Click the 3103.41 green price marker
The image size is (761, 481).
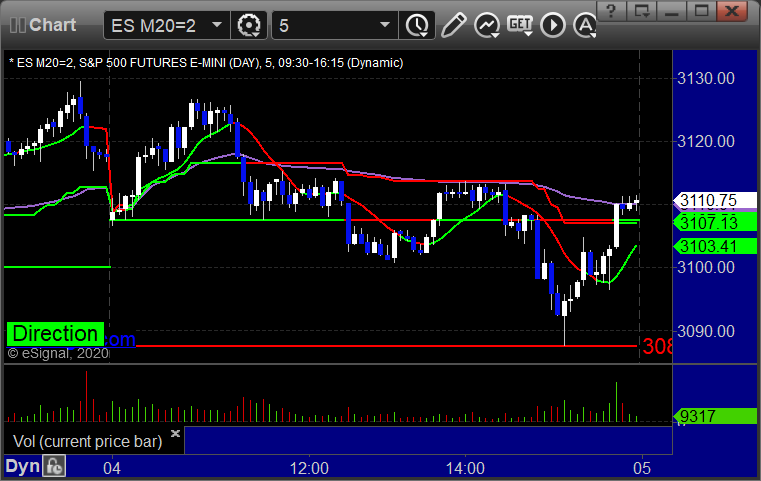714,246
